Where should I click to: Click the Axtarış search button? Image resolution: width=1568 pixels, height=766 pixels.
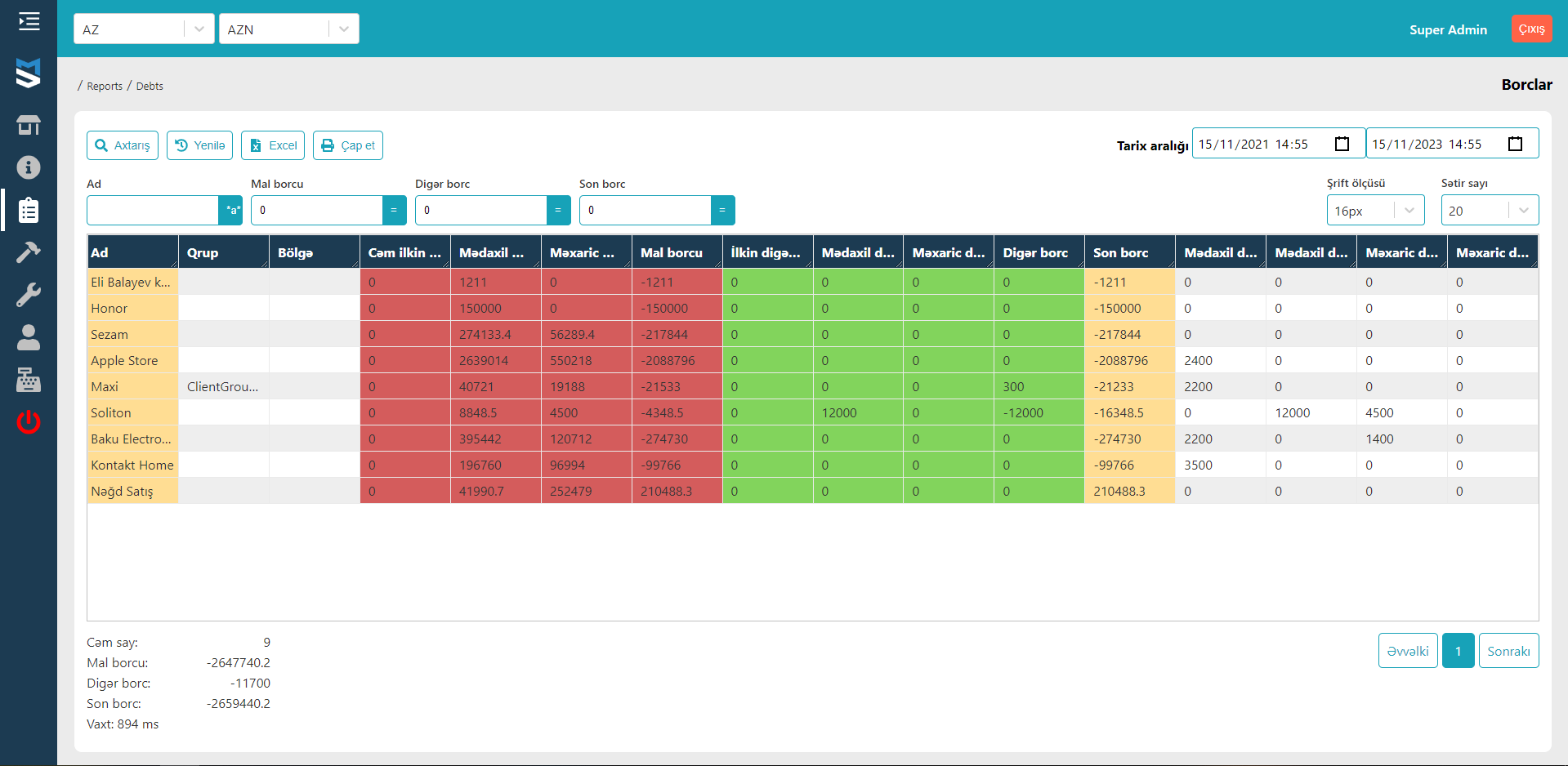pos(123,145)
